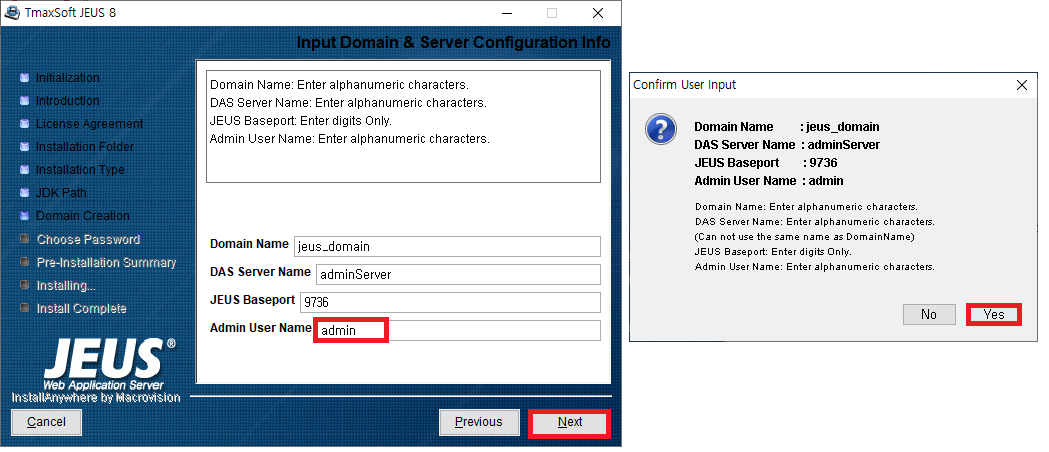Select the Pre-Installation Summary step label
This screenshot has height=452, width=1049.
[x=106, y=263]
